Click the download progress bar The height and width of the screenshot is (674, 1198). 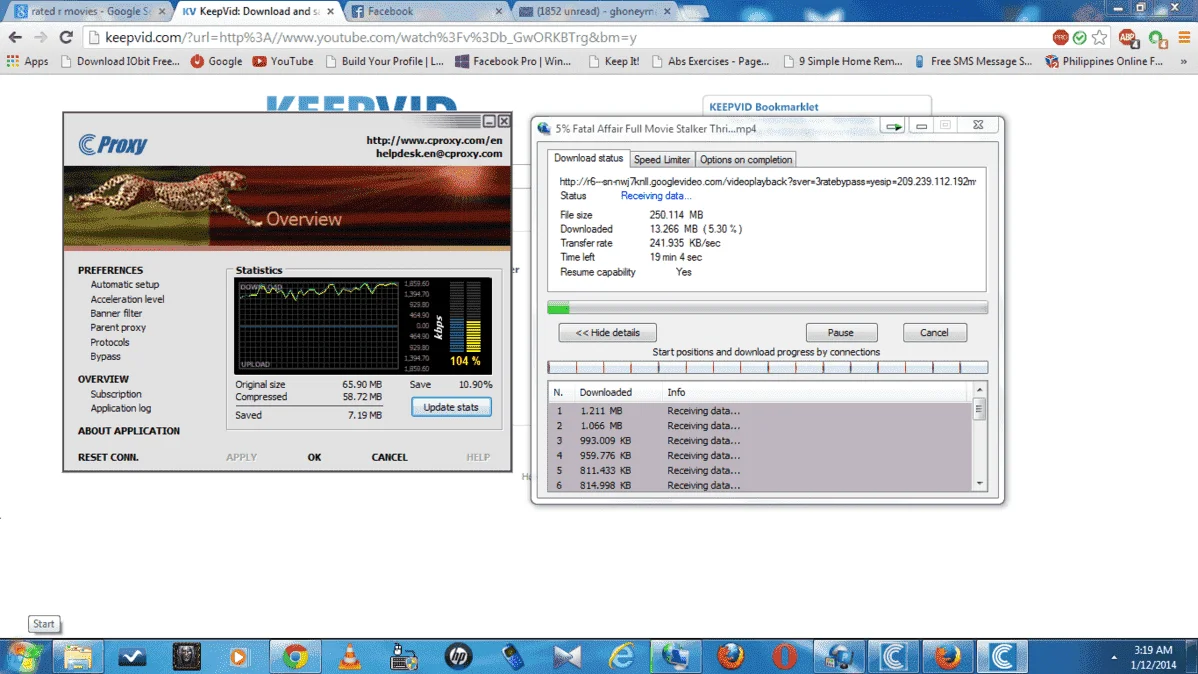[767, 307]
